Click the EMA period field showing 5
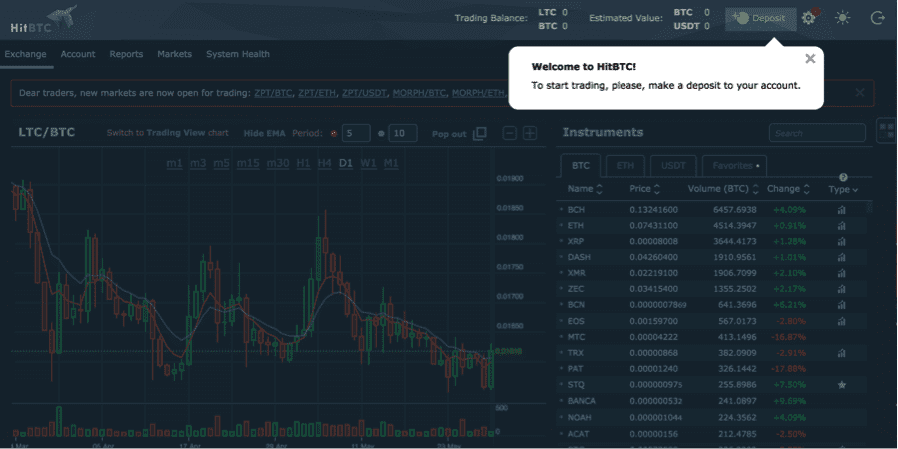The image size is (898, 449). pos(356,133)
